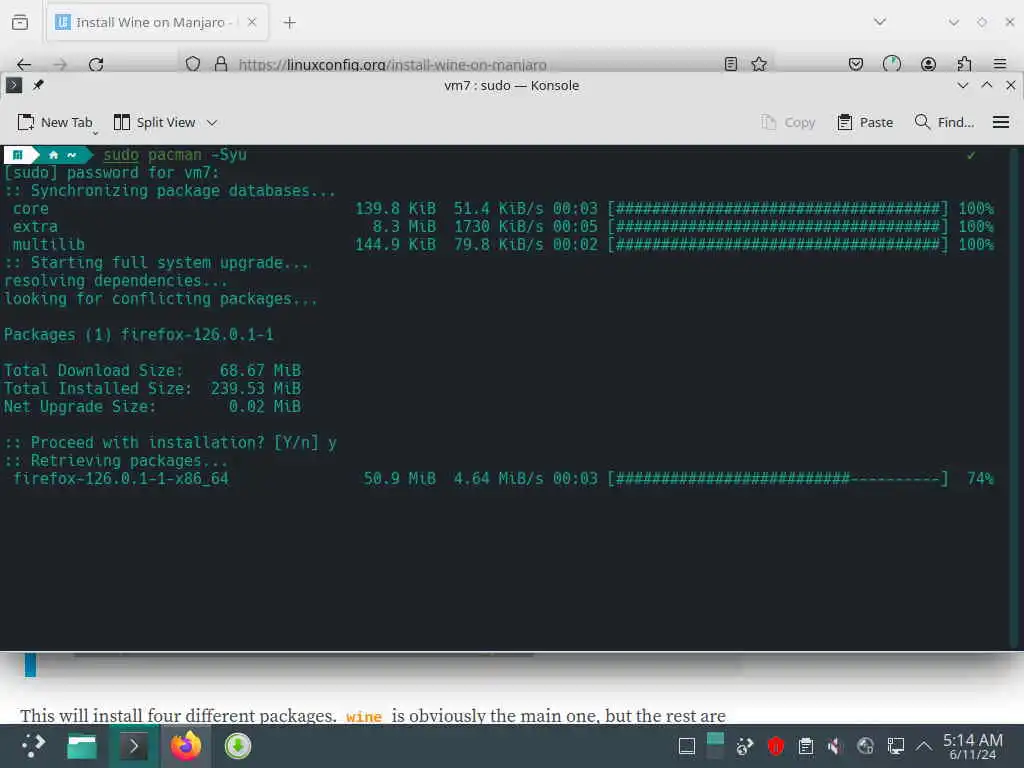
Task: Switch virtual desktop with pager widget
Action: pyautogui.click(x=715, y=746)
